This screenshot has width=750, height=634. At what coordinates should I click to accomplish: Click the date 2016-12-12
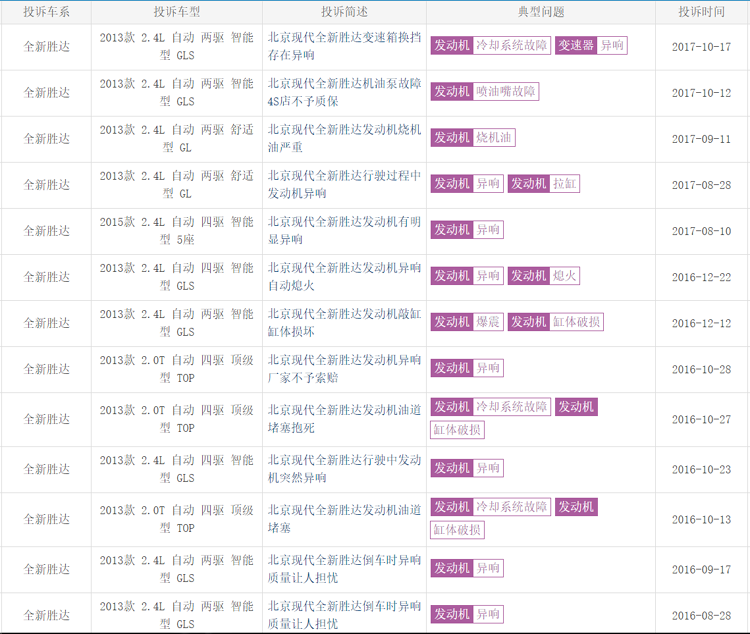click(x=701, y=323)
